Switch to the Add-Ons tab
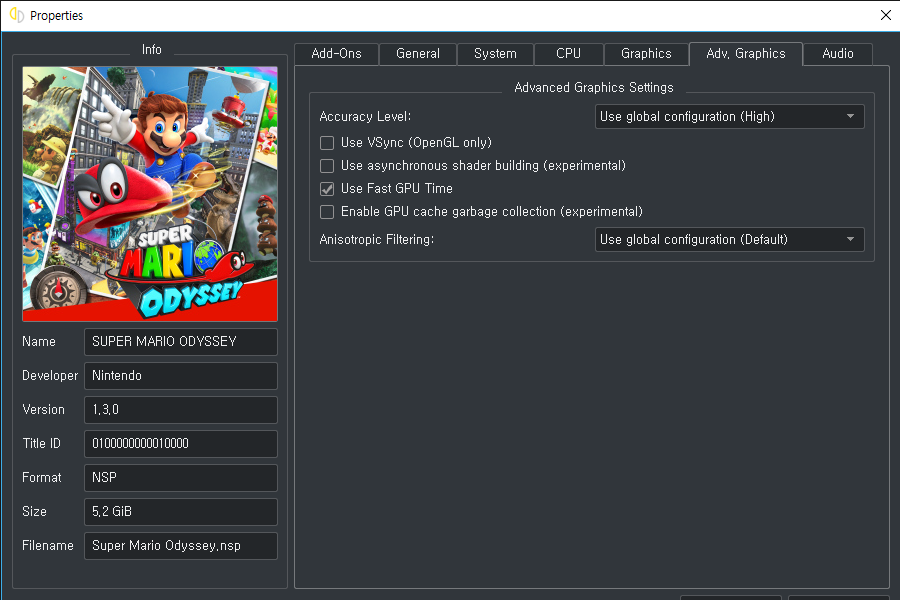The image size is (900, 600). [336, 54]
